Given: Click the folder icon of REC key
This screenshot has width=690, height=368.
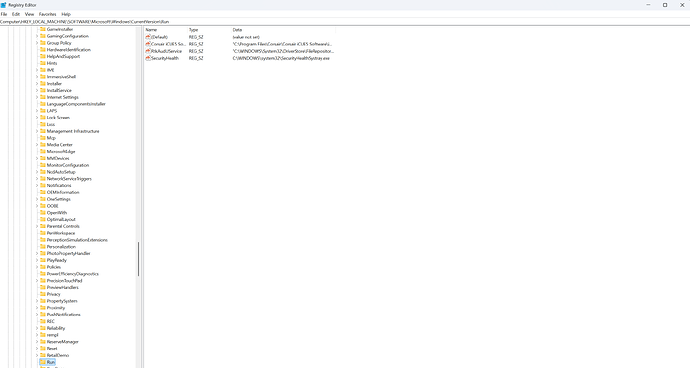Looking at the screenshot, I should (43, 321).
